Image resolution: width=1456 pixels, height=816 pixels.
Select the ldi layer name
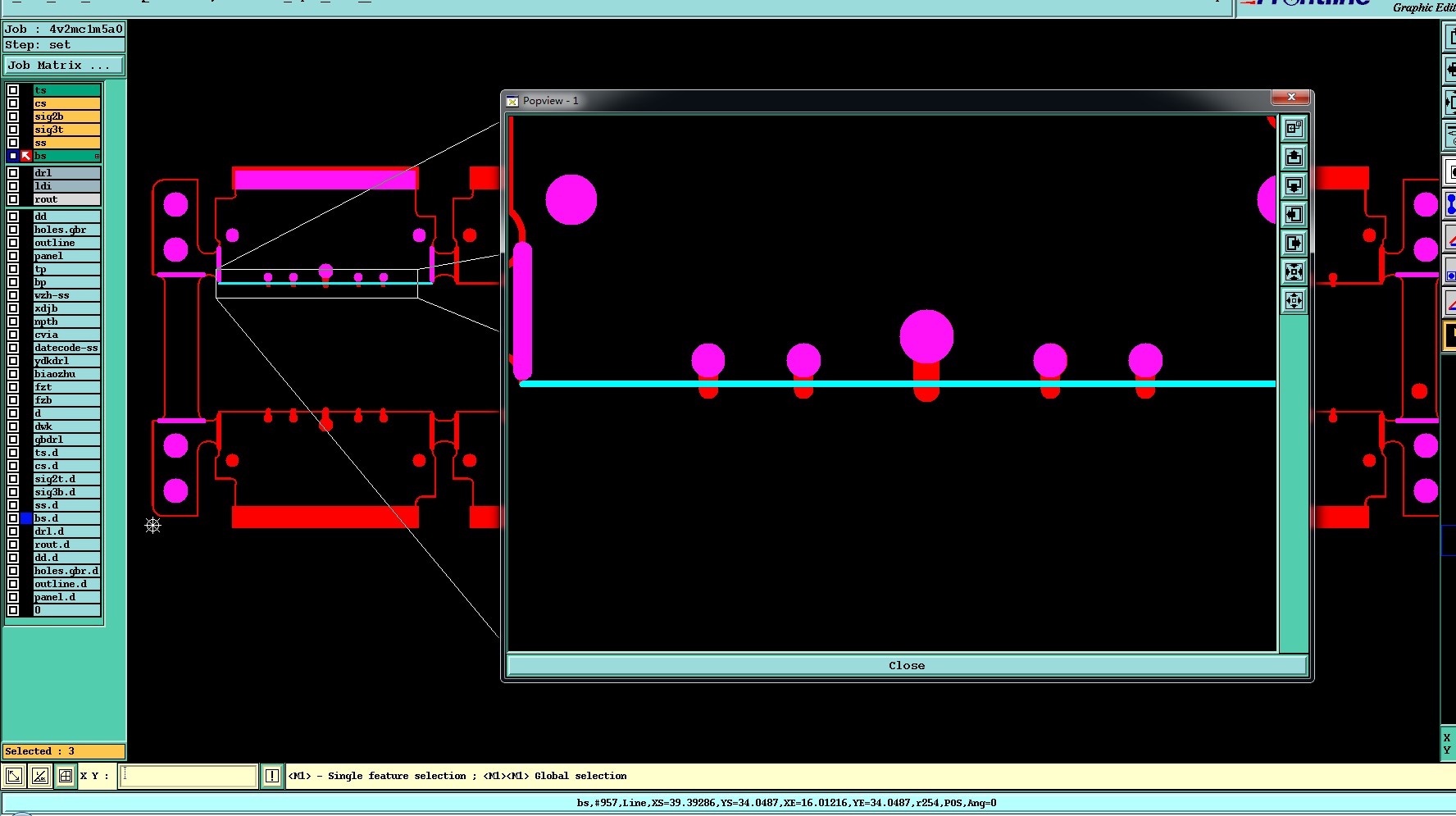(x=66, y=186)
